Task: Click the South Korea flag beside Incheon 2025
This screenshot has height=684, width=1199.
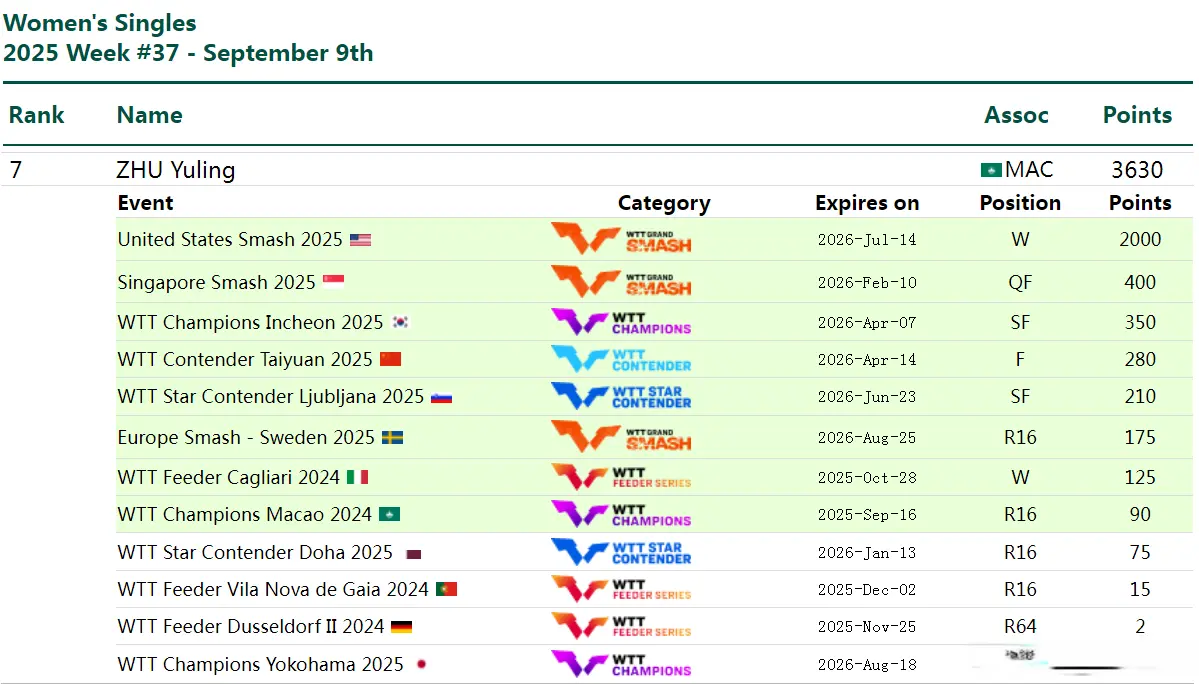Action: tap(401, 323)
